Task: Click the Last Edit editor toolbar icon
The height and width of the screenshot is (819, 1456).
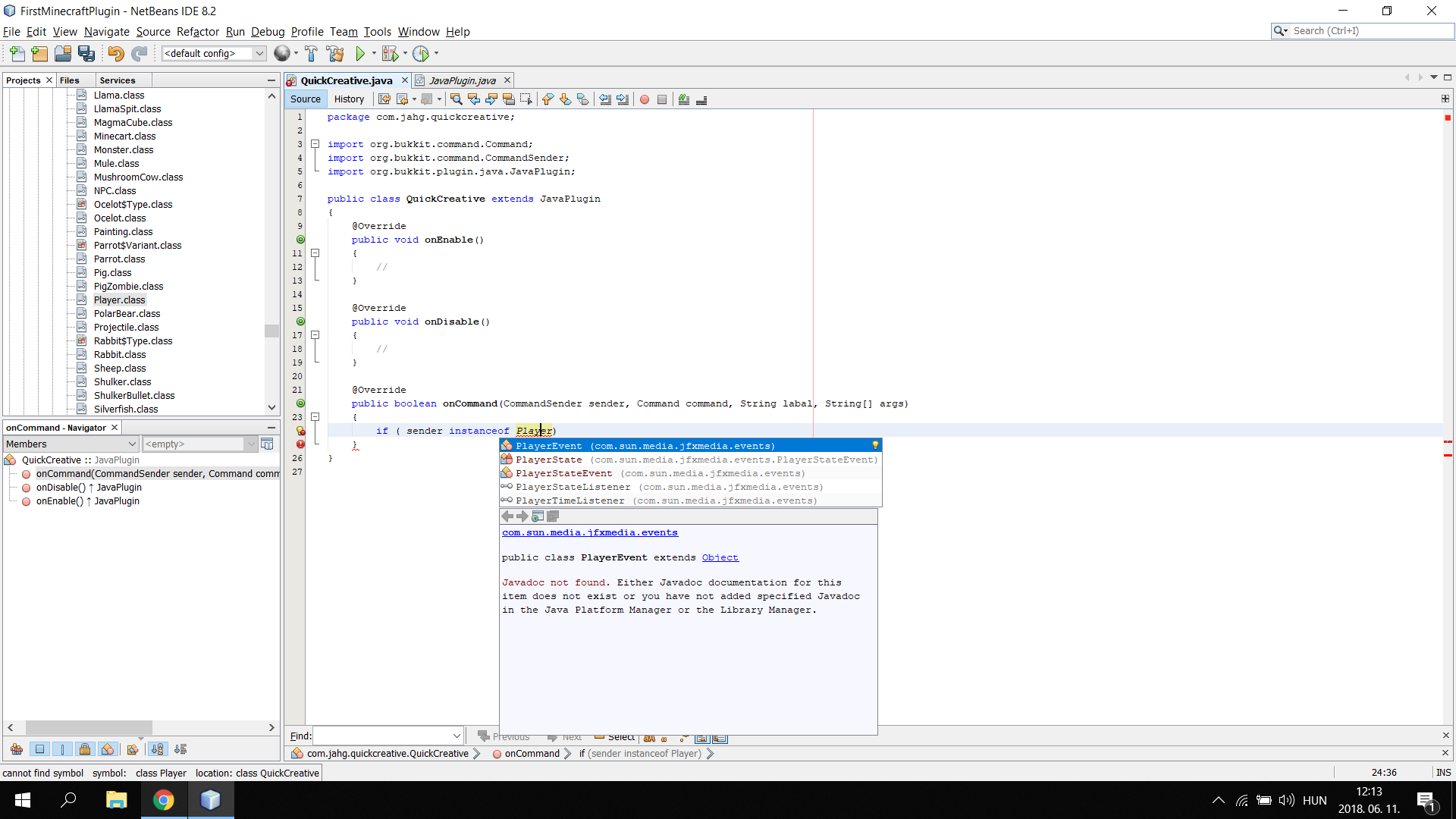Action: click(384, 99)
